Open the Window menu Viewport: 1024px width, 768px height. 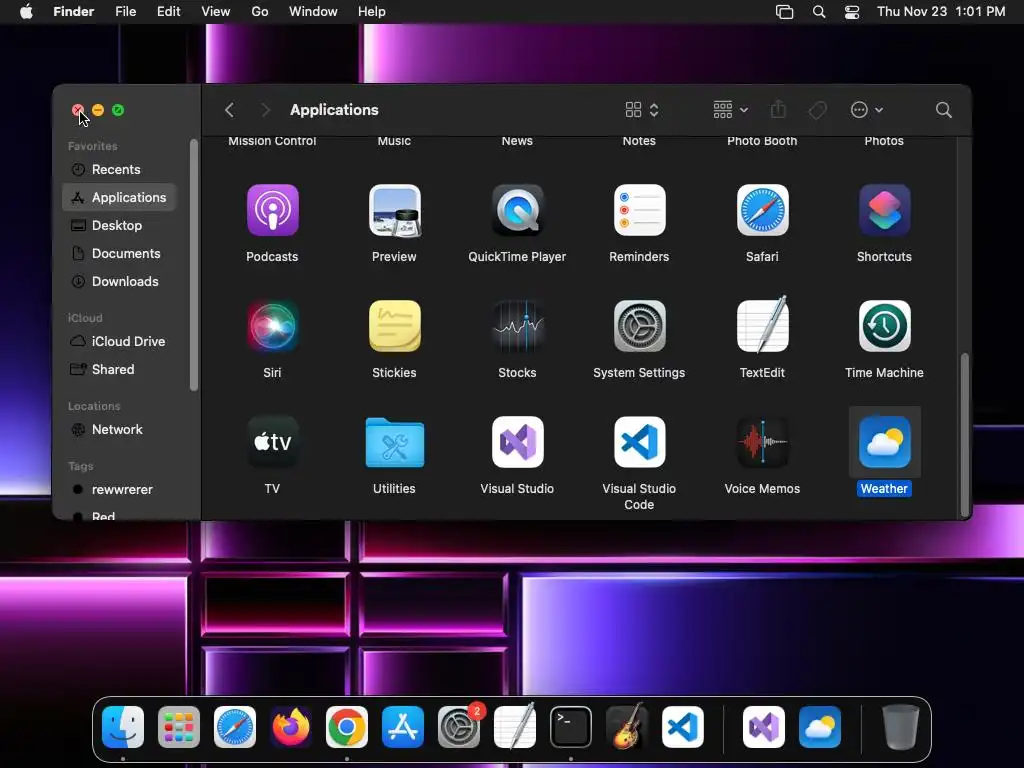coord(313,11)
